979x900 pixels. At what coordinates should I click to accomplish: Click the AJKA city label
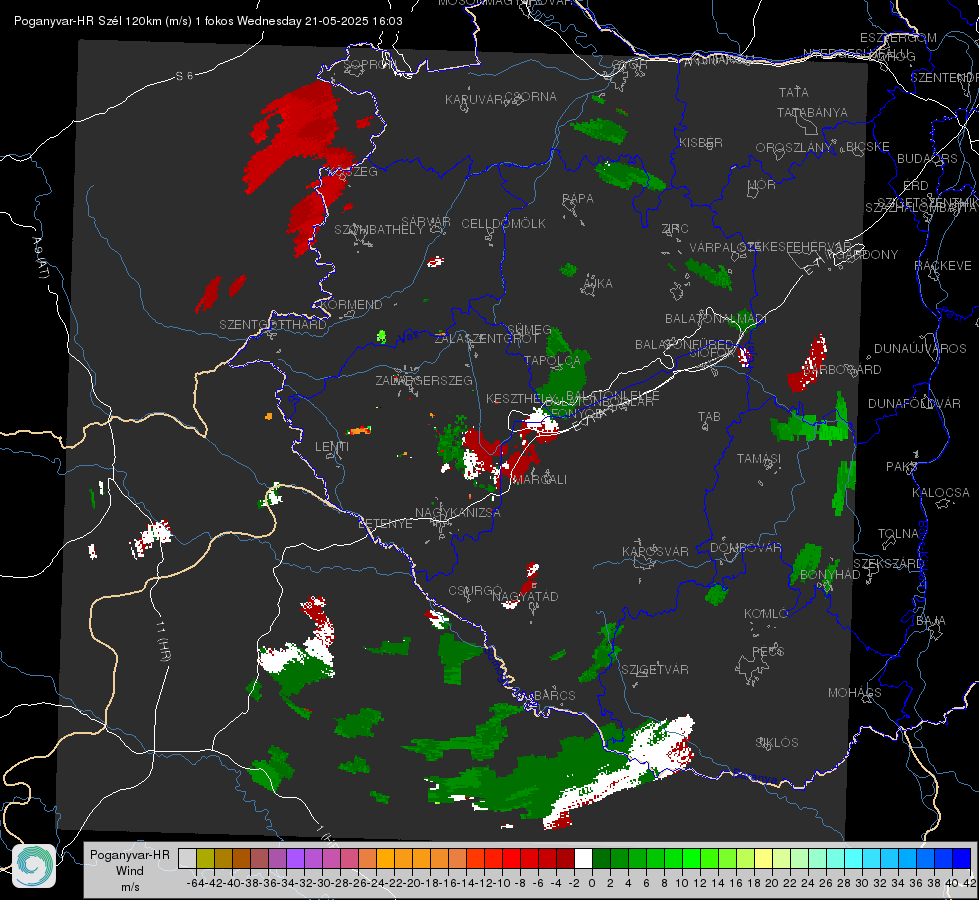[598, 284]
